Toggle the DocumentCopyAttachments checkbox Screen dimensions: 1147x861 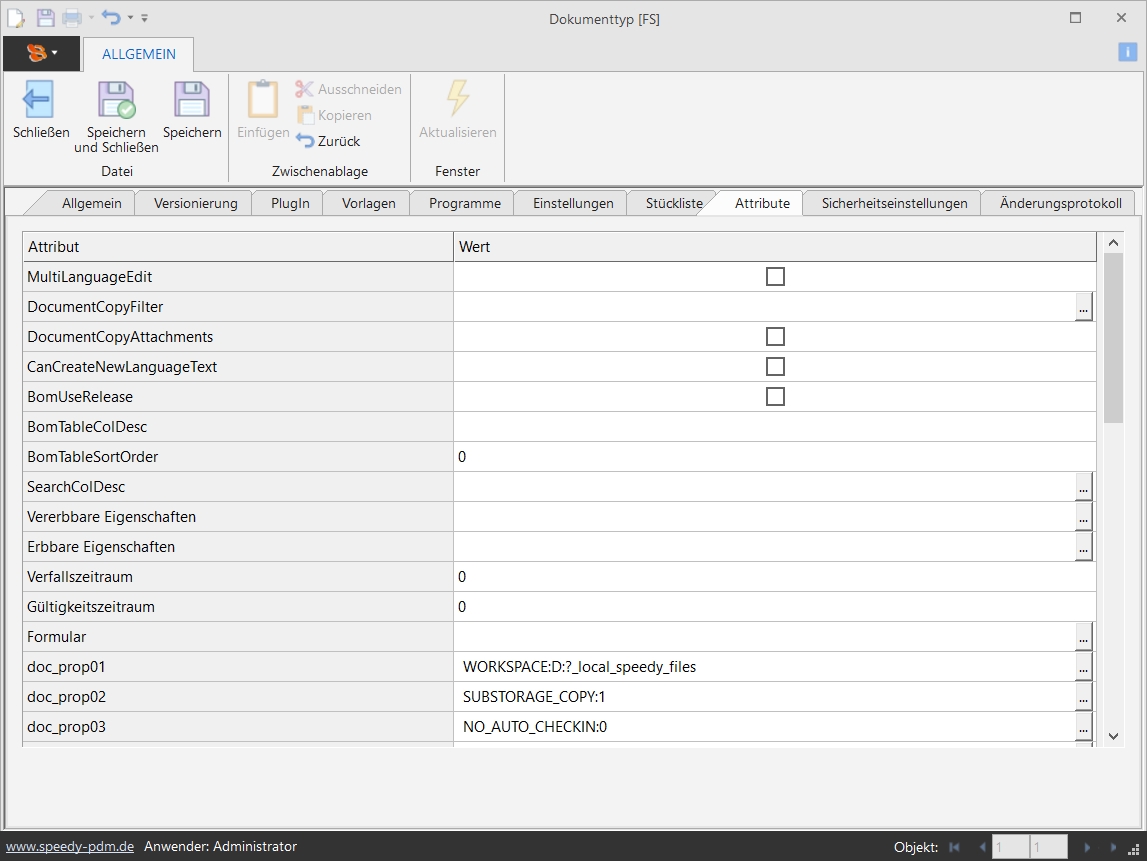pyautogui.click(x=775, y=337)
